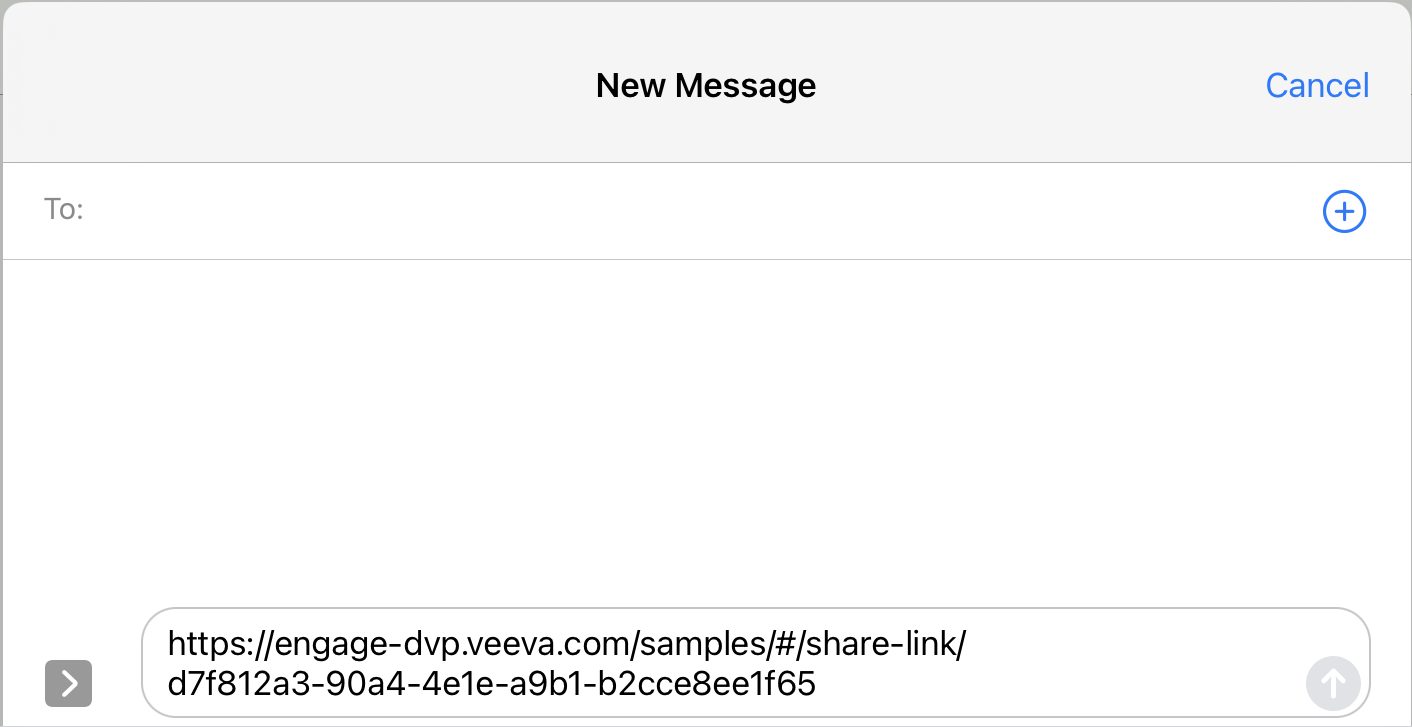Focus the message text input box

click(x=1100, y=662)
